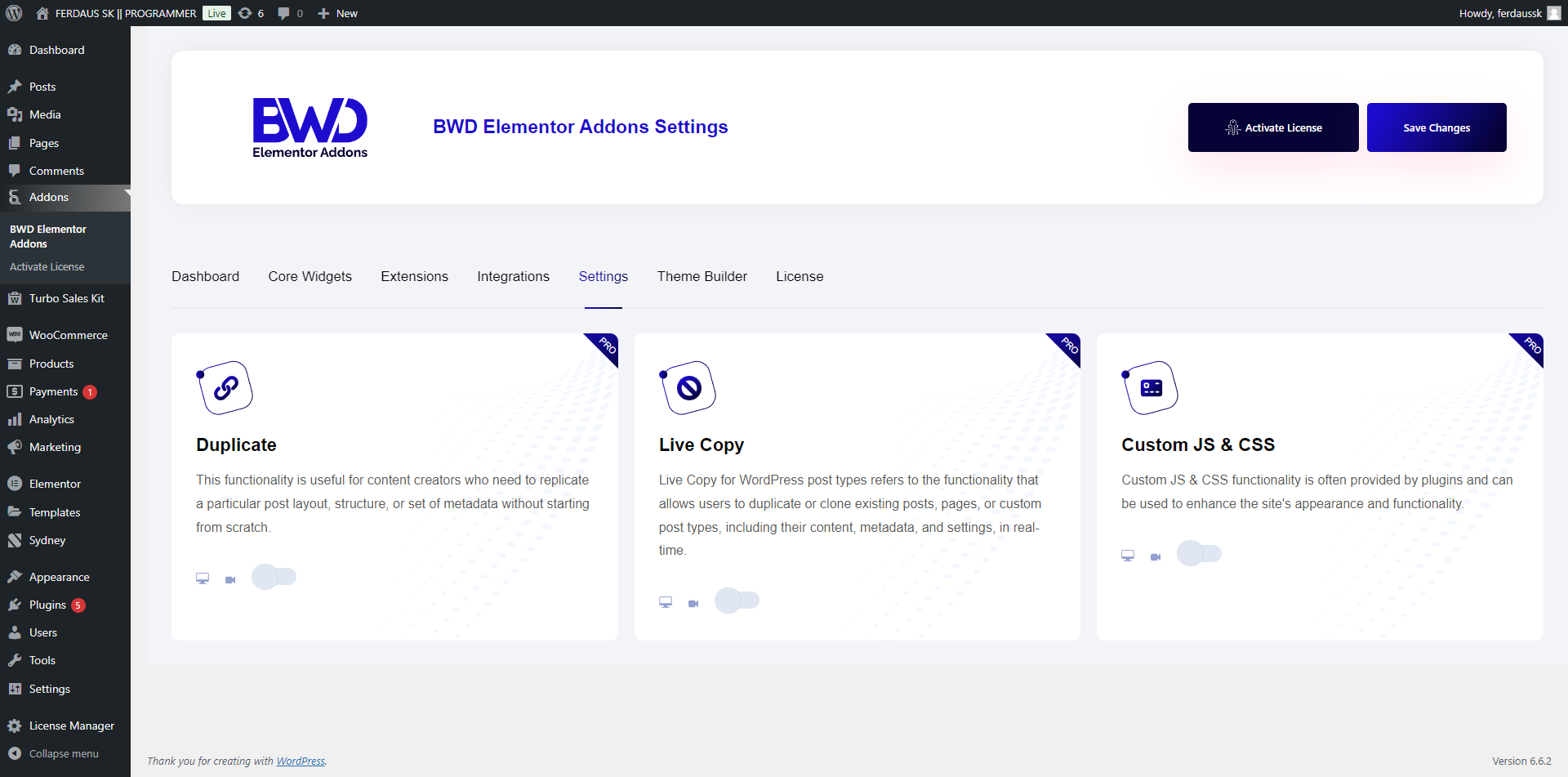Click the Plugins update badge showing 5

78,605
